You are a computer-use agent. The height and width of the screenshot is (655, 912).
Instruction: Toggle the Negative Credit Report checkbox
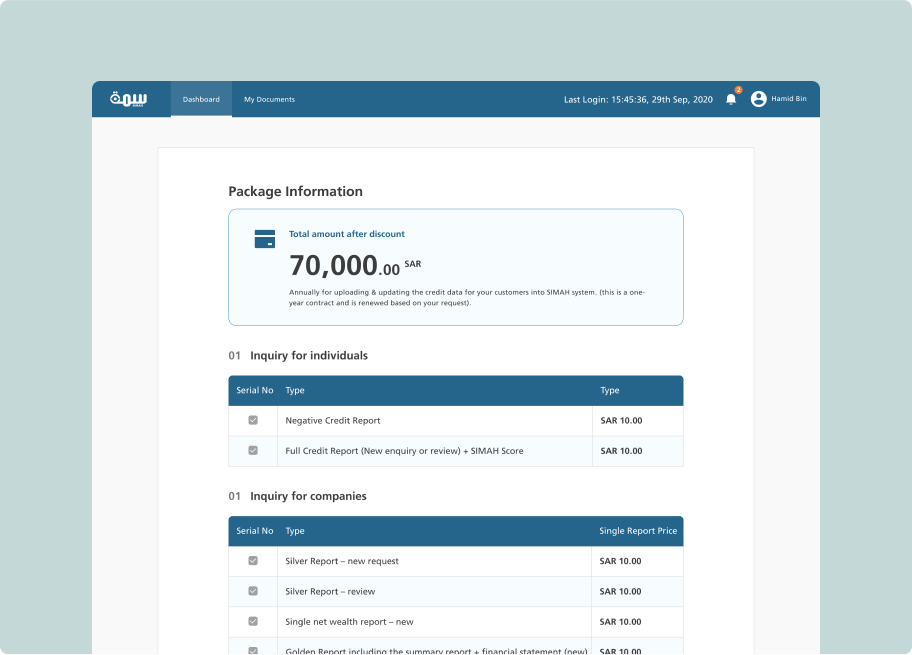253,420
